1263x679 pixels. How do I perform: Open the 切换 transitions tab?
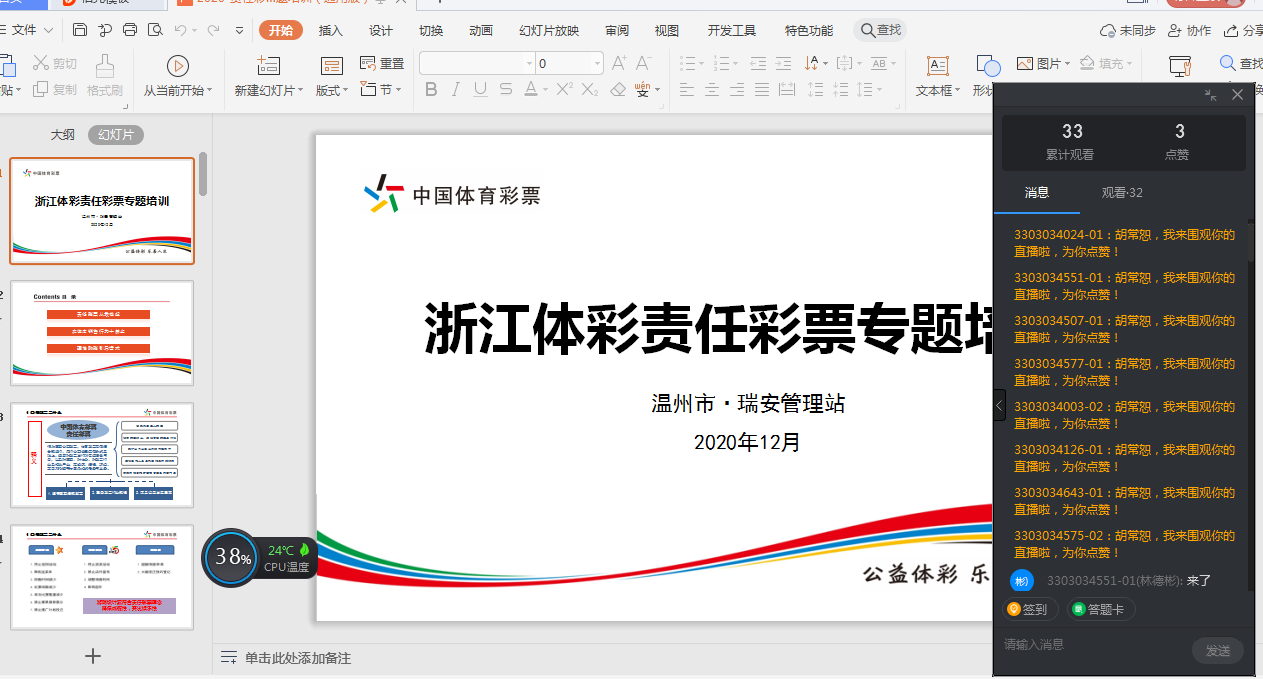(x=431, y=31)
